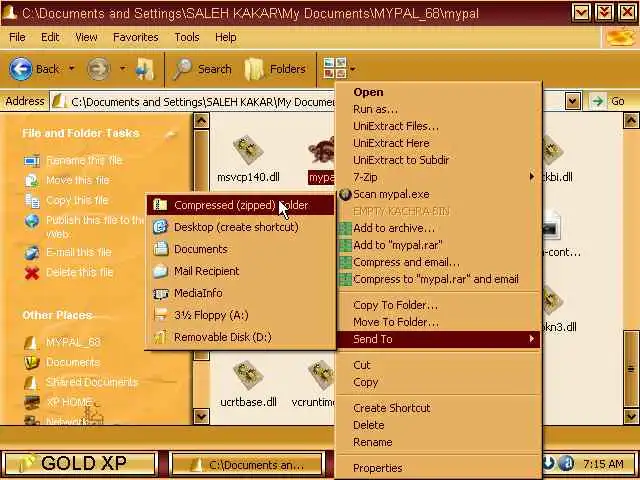Choose UniExtract Here
The height and width of the screenshot is (480, 640).
[x=438, y=143]
